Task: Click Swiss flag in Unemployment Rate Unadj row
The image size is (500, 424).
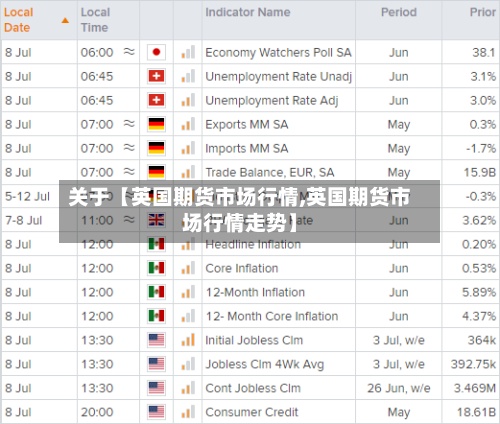Action: (156, 76)
